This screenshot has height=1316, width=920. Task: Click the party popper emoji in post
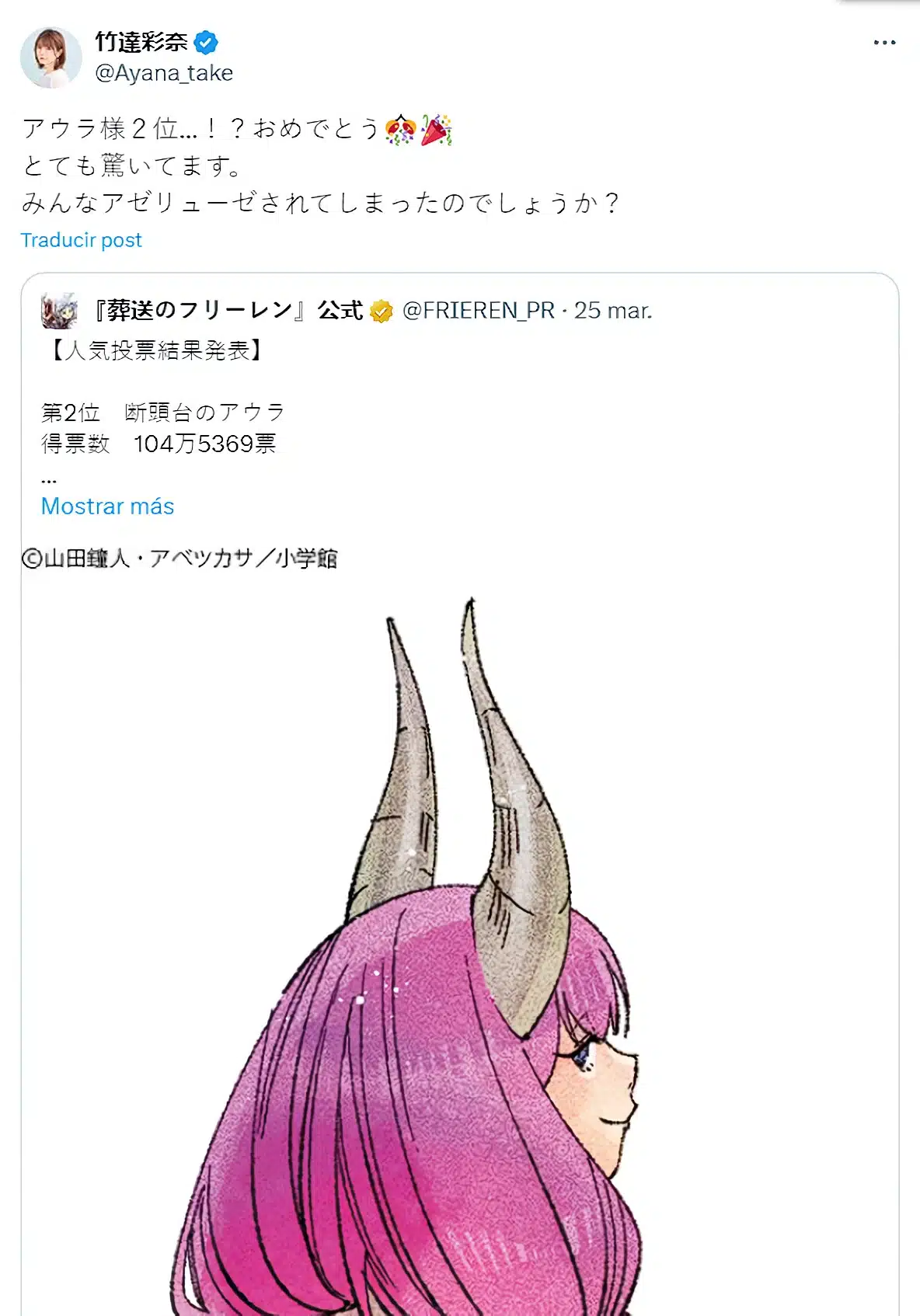(x=436, y=129)
